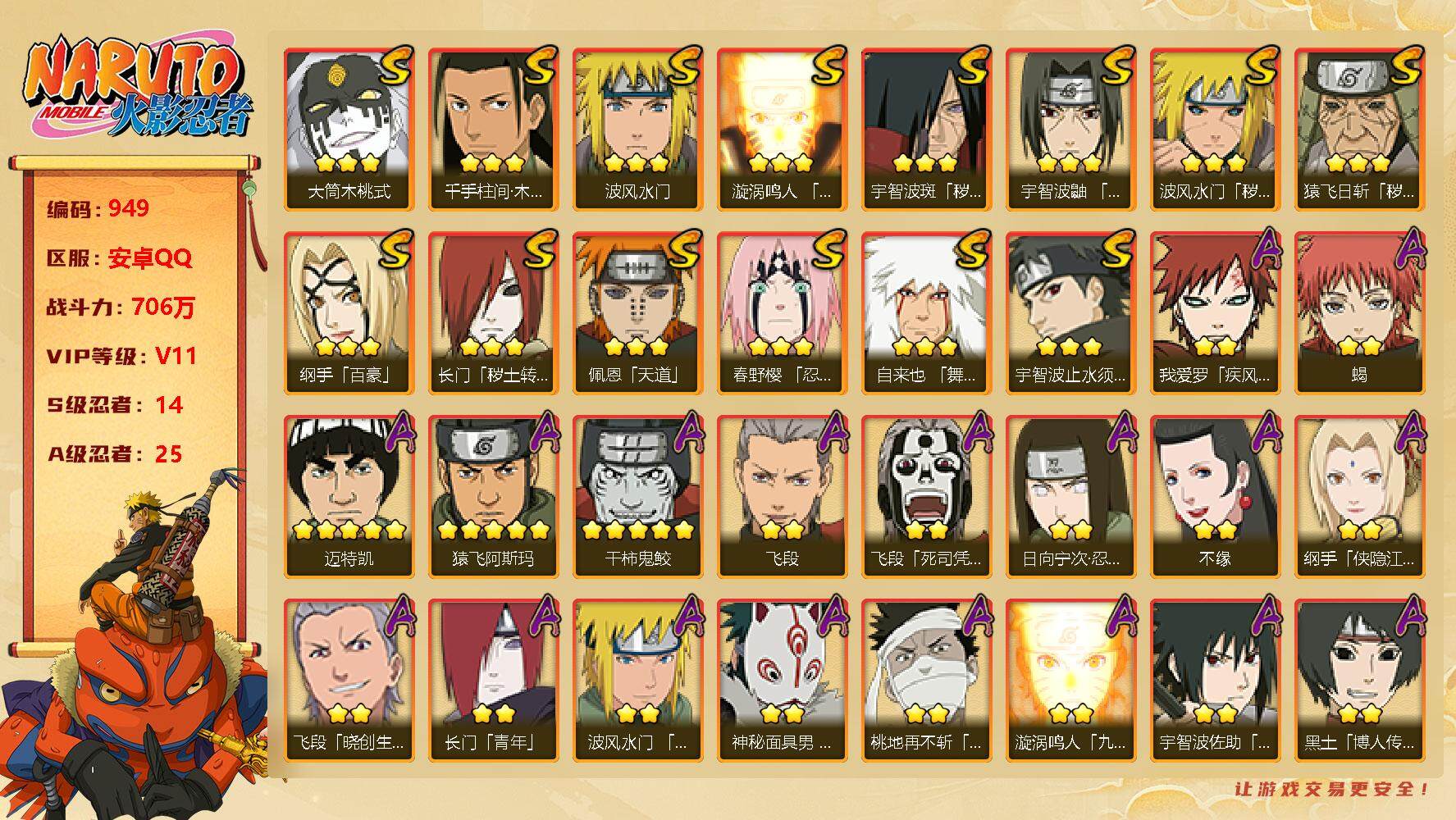Viewport: 1456px width, 820px height.
Task: Click S rank badge on 千手柱间 card
Action: tap(538, 67)
